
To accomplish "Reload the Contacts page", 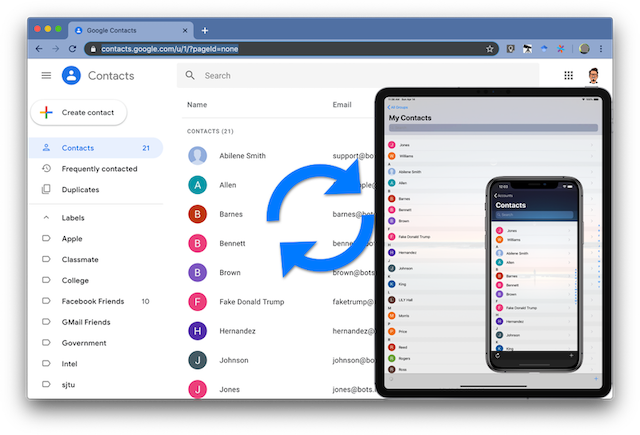I will (72, 49).
